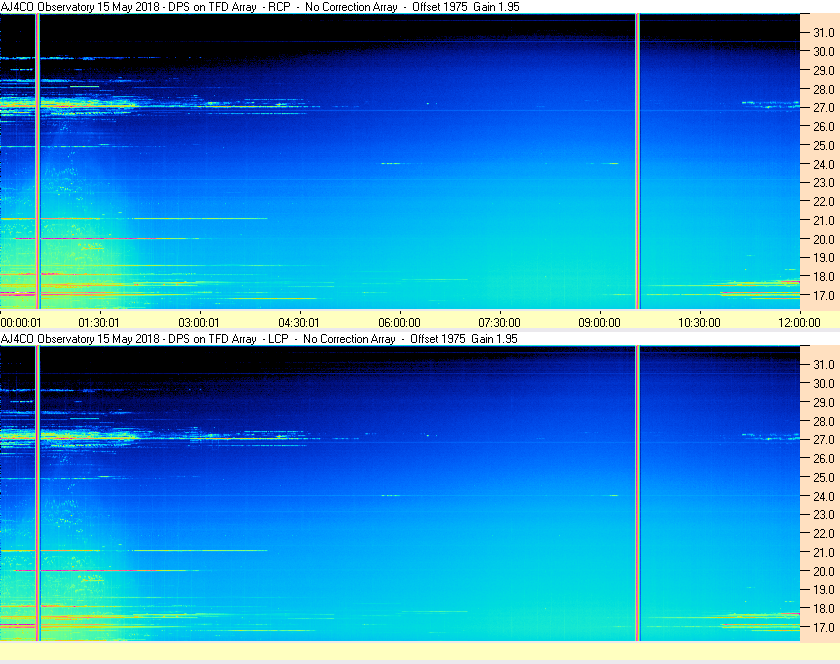The width and height of the screenshot is (840, 664).
Task: Click 20.0 frequency label in RCP panel
Action: click(824, 239)
